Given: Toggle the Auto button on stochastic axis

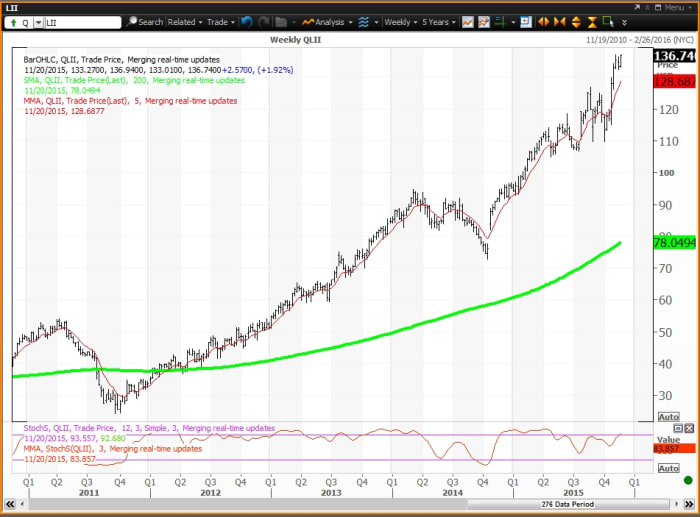Looking at the screenshot, I should point(668,467).
